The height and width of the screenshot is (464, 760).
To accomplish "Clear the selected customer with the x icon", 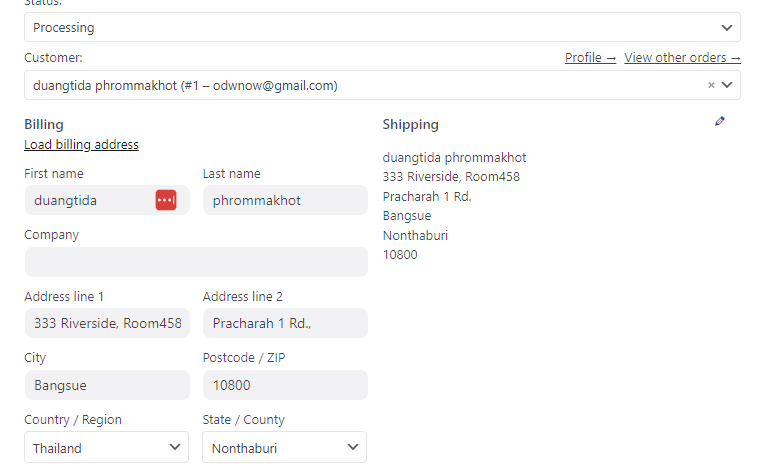I will coord(711,85).
